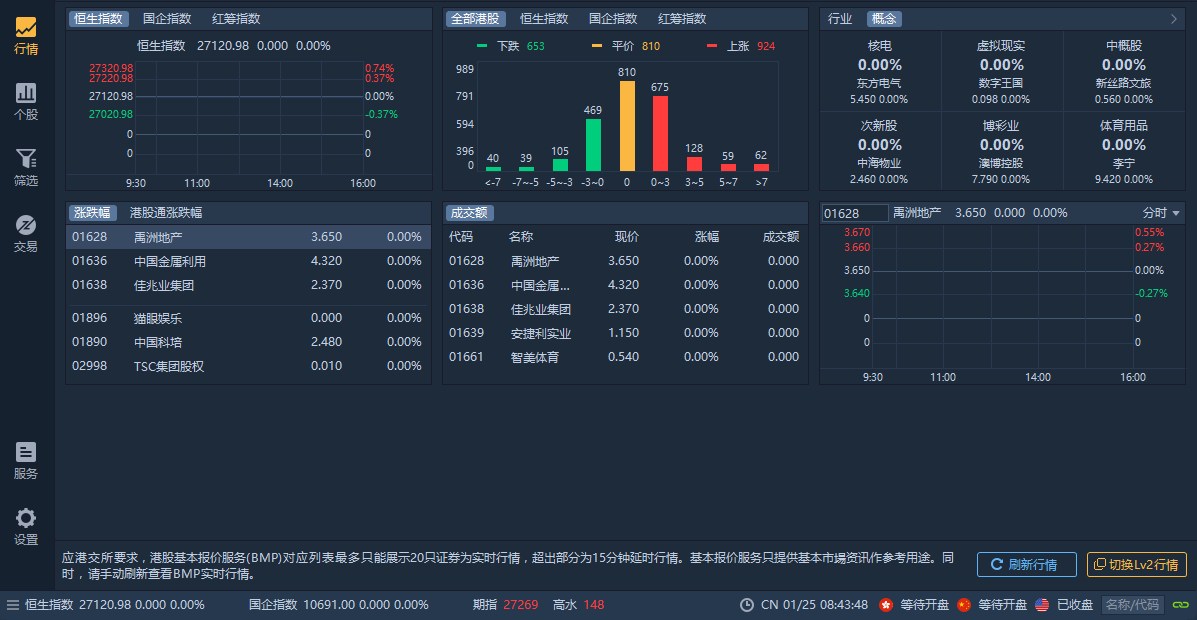Viewport: 1197px width, 620px height.
Task: Click the red 675 bar for 0~3 range
Action: point(660,133)
